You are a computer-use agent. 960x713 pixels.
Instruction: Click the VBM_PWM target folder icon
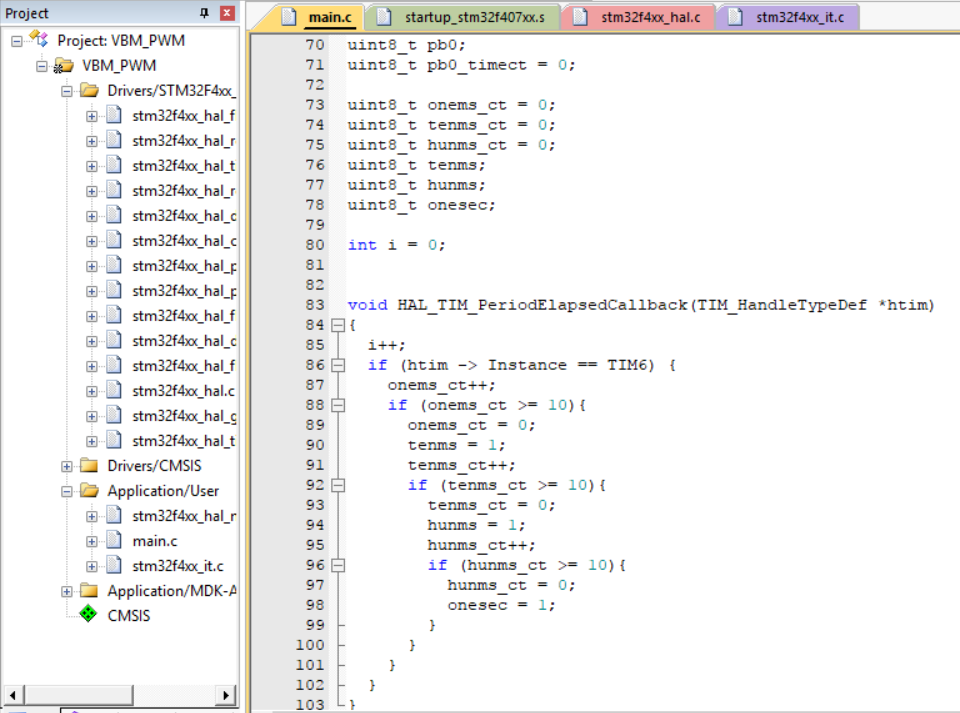point(63,66)
